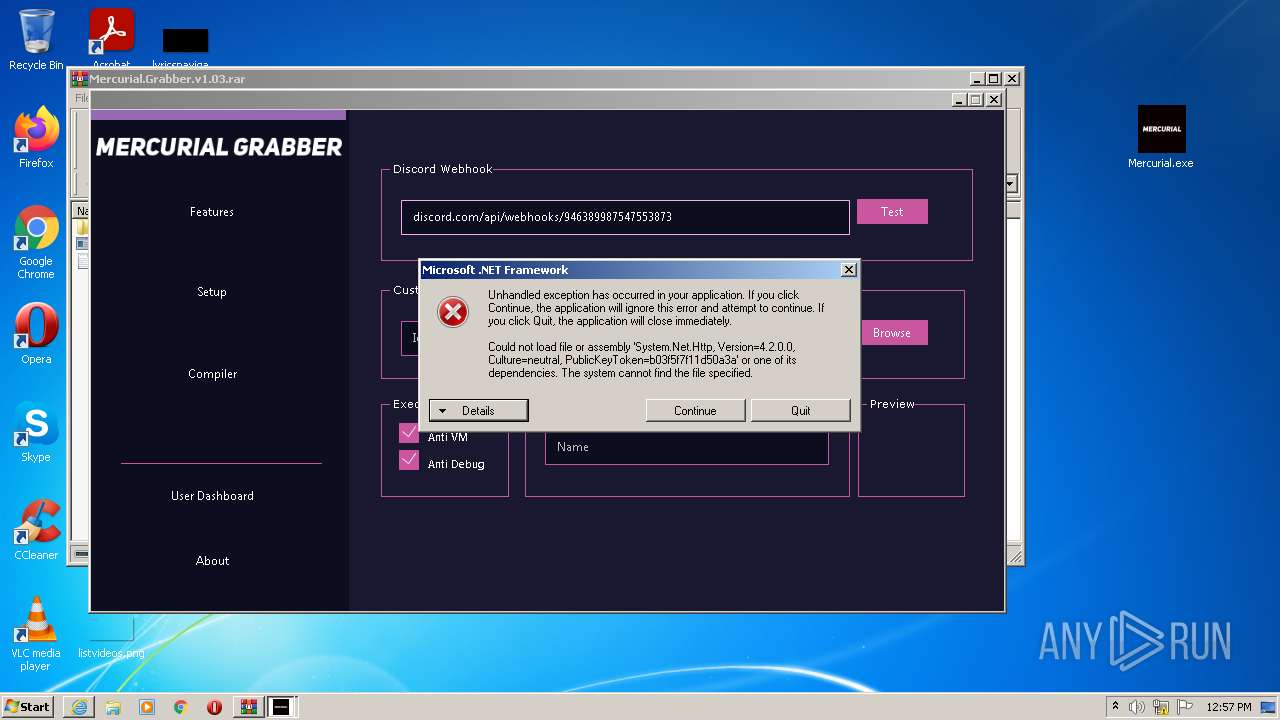
Task: Click the Mercurial Grabber logo title
Action: point(219,147)
